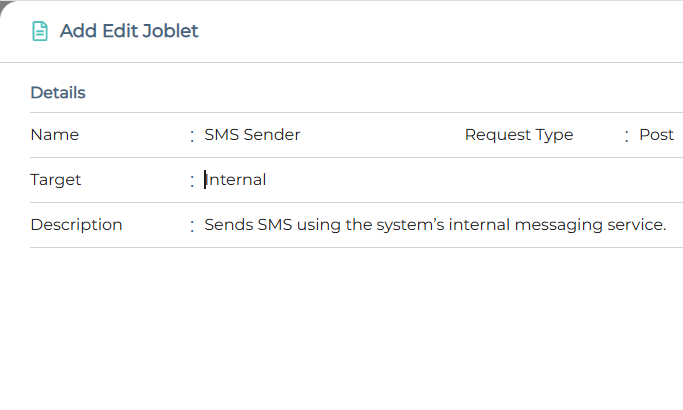Click the colon after Request Type
The height and width of the screenshot is (410, 683).
(x=627, y=136)
